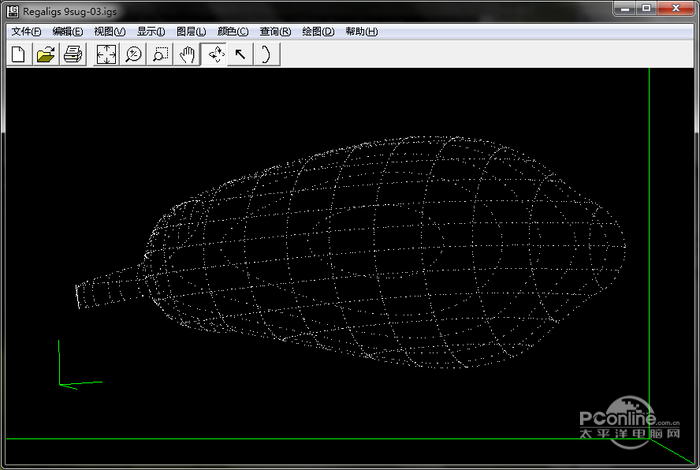Click the Print toolbar icon
Image resolution: width=700 pixels, height=470 pixels.
tap(72, 55)
